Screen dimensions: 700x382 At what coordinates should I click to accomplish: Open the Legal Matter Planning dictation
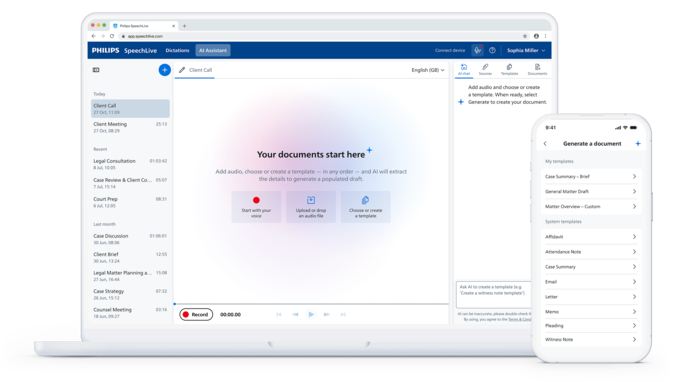pyautogui.click(x=130, y=276)
